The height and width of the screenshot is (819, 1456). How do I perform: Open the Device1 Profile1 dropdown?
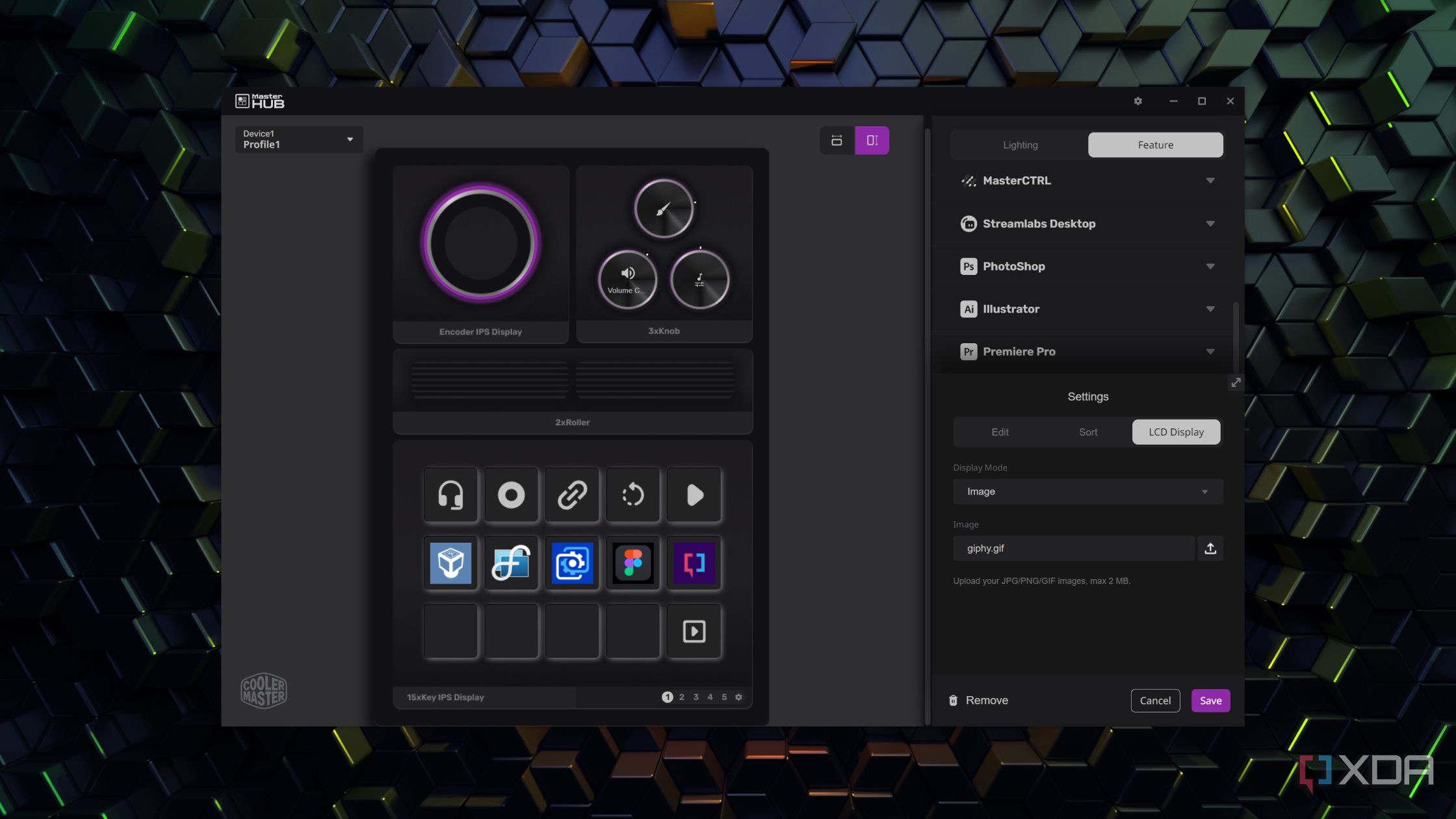(299, 139)
